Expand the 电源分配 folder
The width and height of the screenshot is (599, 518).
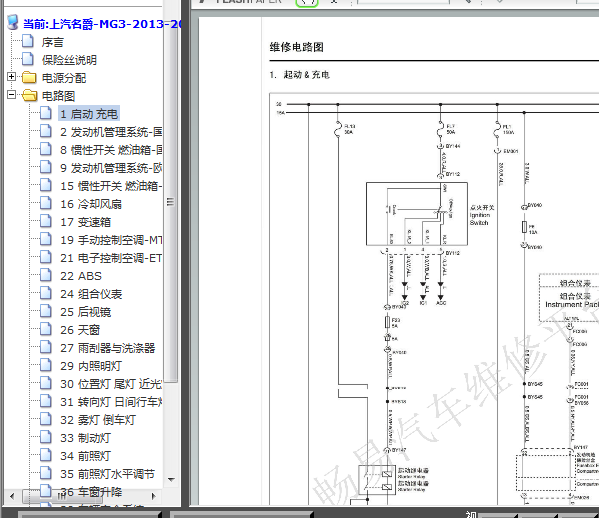tap(11, 77)
